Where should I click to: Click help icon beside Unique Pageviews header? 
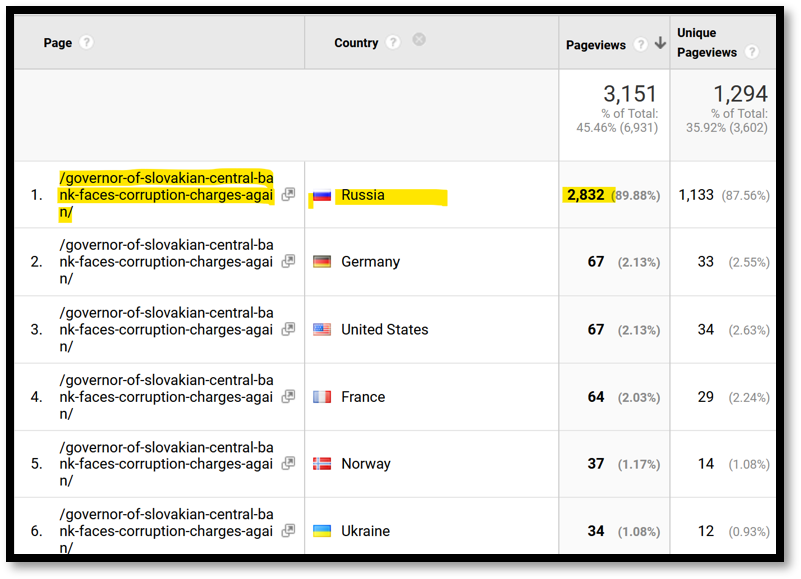pyautogui.click(x=751, y=52)
